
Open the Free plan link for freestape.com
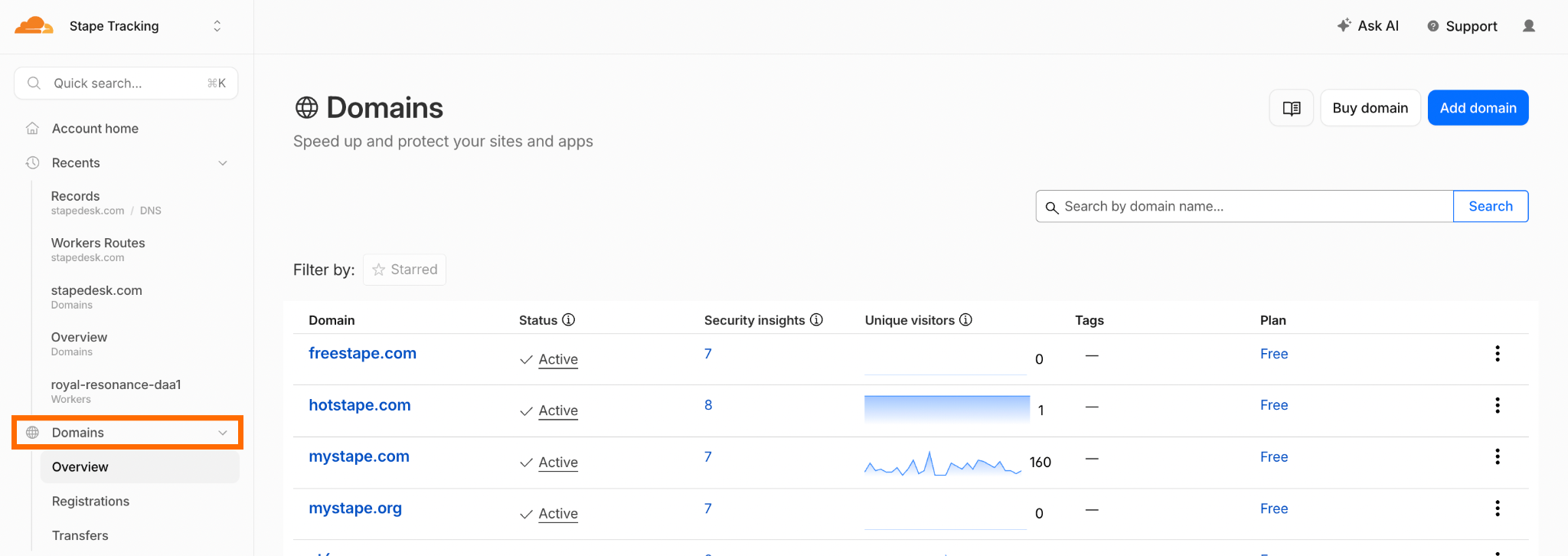click(1274, 354)
